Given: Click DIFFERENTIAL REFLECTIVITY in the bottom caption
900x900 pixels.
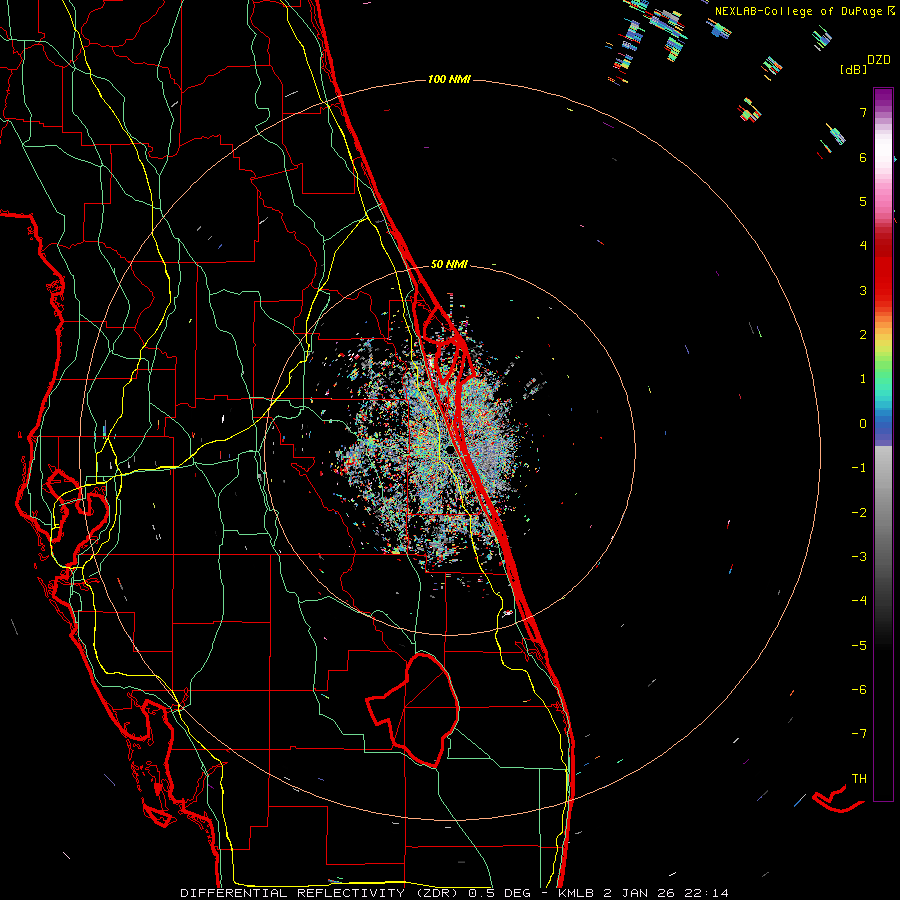Looking at the screenshot, I should (292, 893).
